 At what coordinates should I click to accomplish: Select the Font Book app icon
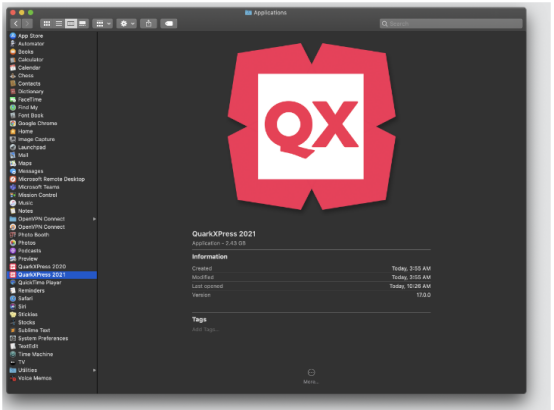coord(13,115)
